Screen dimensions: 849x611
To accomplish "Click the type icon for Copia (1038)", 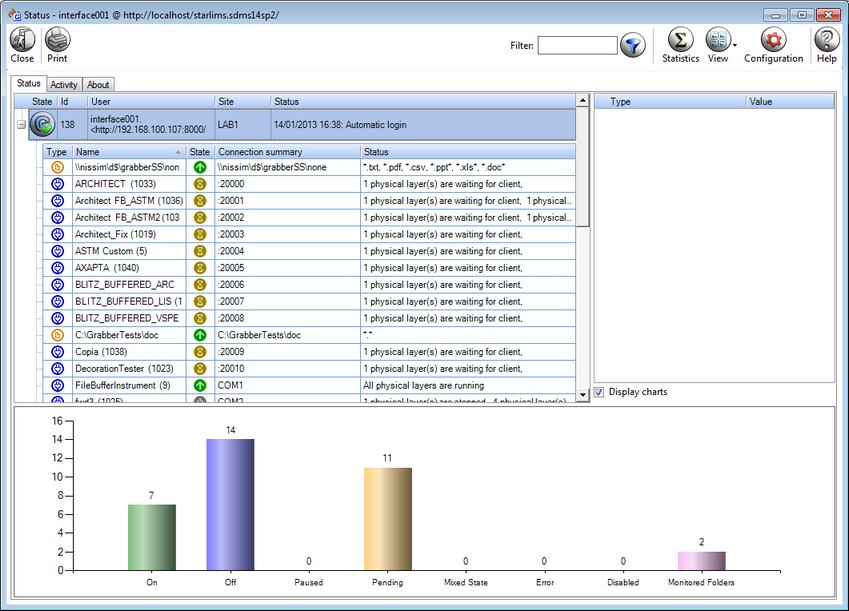I will [x=57, y=352].
